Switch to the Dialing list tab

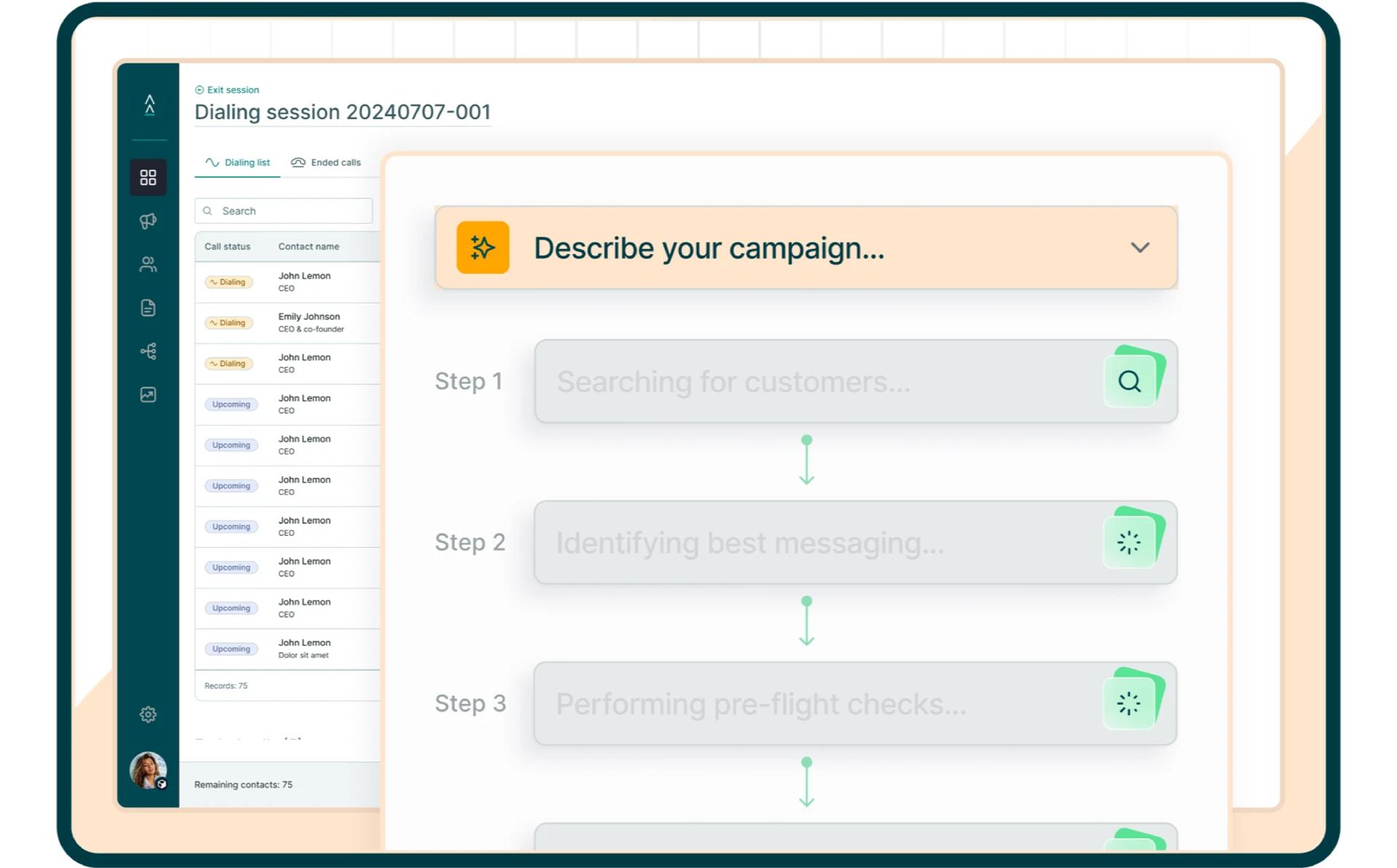click(238, 162)
